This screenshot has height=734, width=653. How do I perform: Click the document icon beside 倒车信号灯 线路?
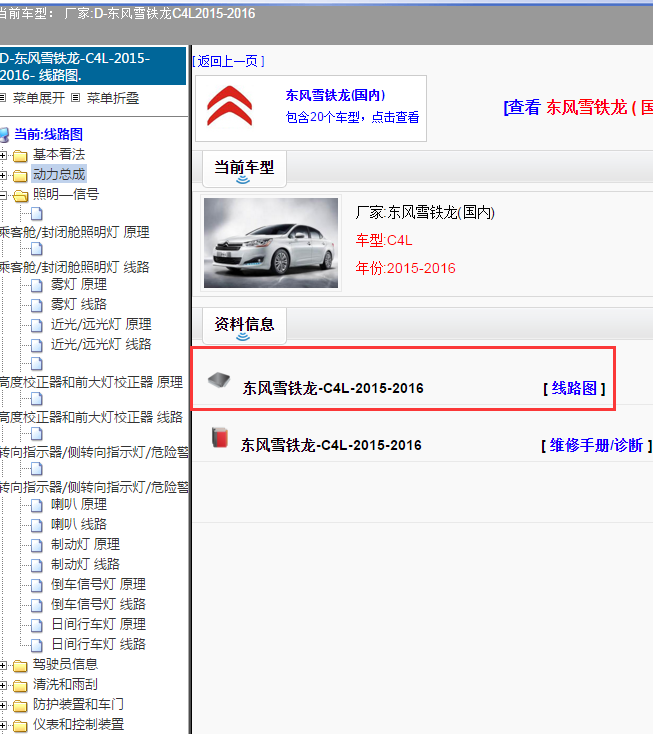(x=37, y=605)
